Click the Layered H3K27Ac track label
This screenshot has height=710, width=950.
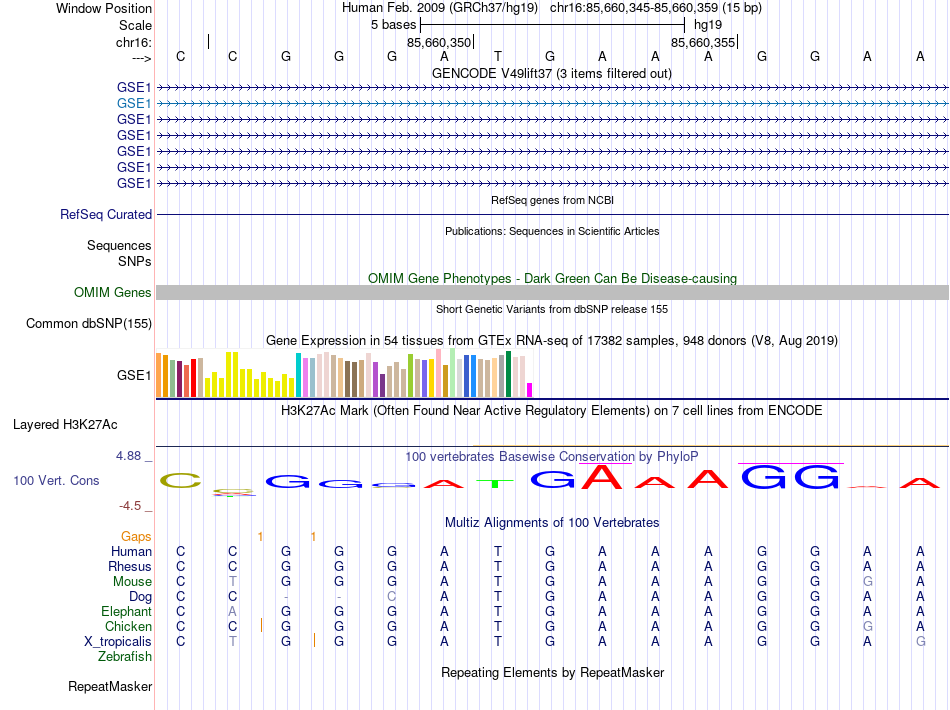tap(65, 425)
